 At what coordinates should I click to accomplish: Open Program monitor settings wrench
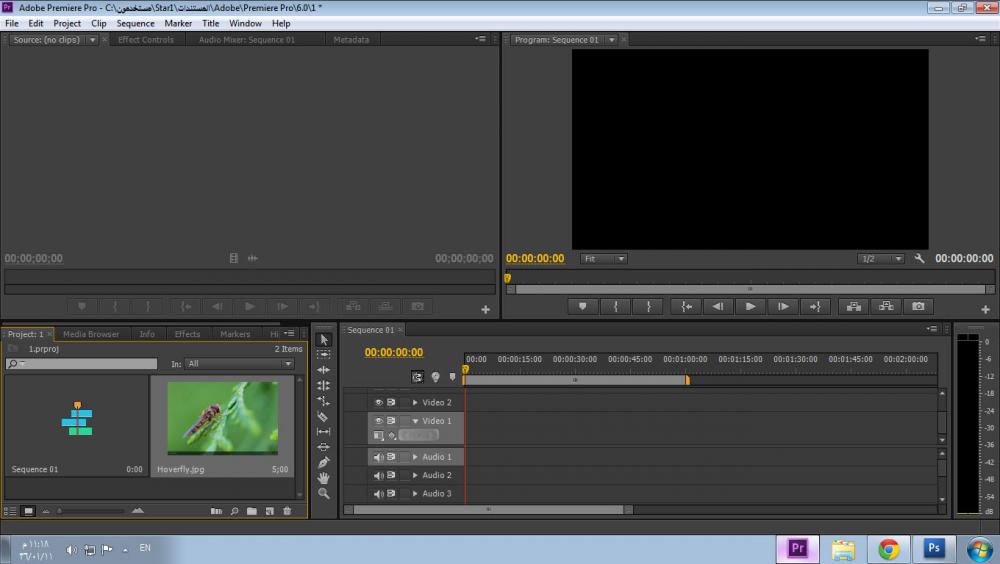[x=921, y=259]
